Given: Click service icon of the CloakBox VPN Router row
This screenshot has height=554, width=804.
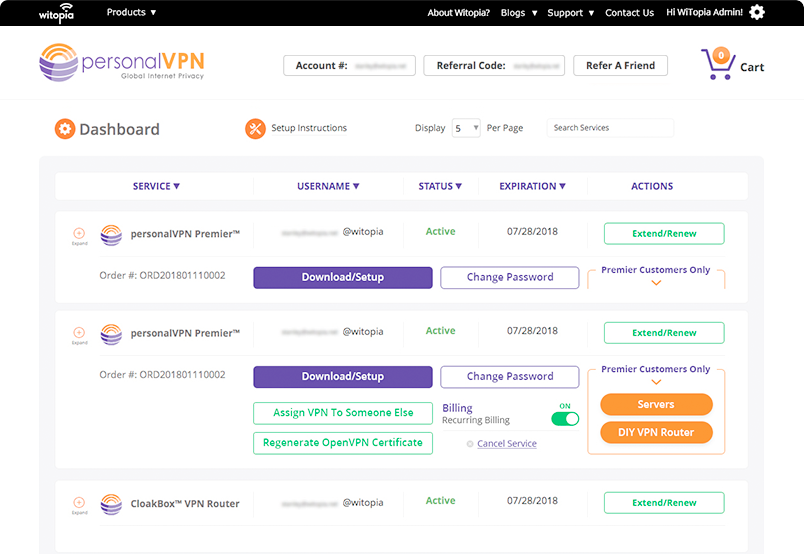Looking at the screenshot, I should coord(111,504).
